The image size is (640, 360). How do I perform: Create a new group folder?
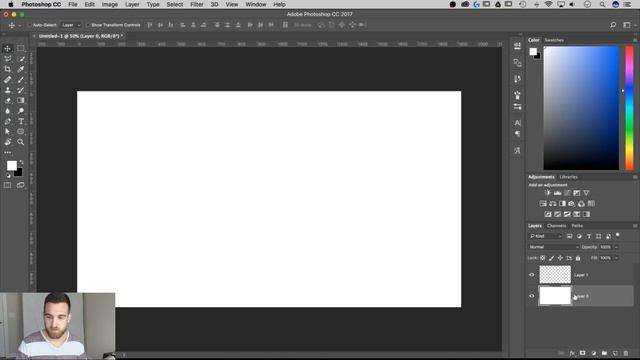(604, 353)
